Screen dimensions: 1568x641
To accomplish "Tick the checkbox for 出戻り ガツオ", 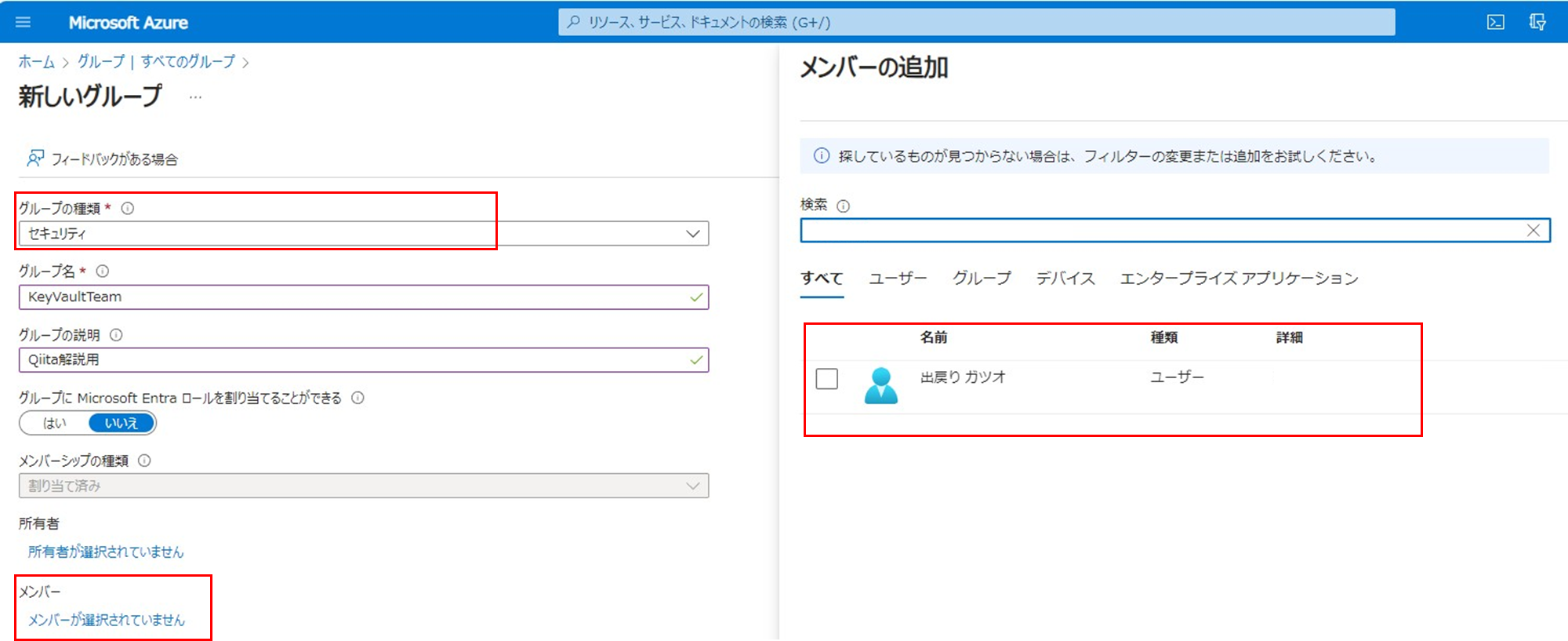I will [x=827, y=379].
